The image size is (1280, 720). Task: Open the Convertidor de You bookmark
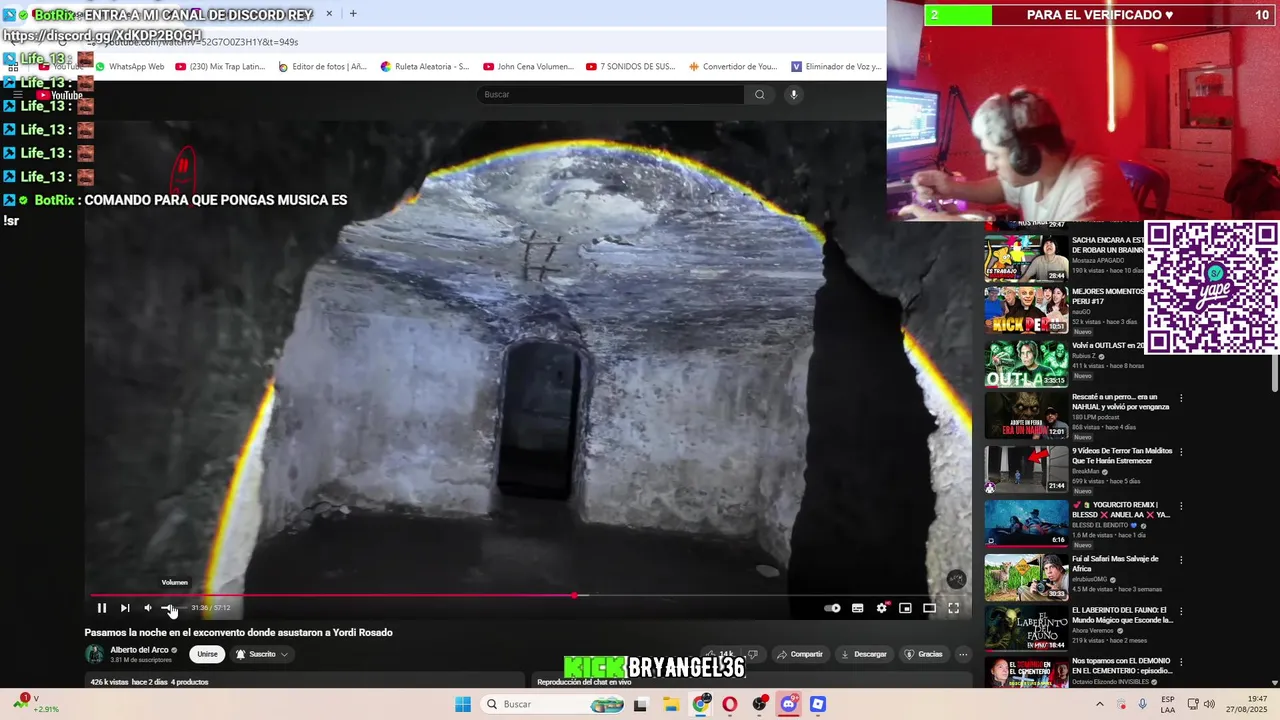click(x=733, y=67)
